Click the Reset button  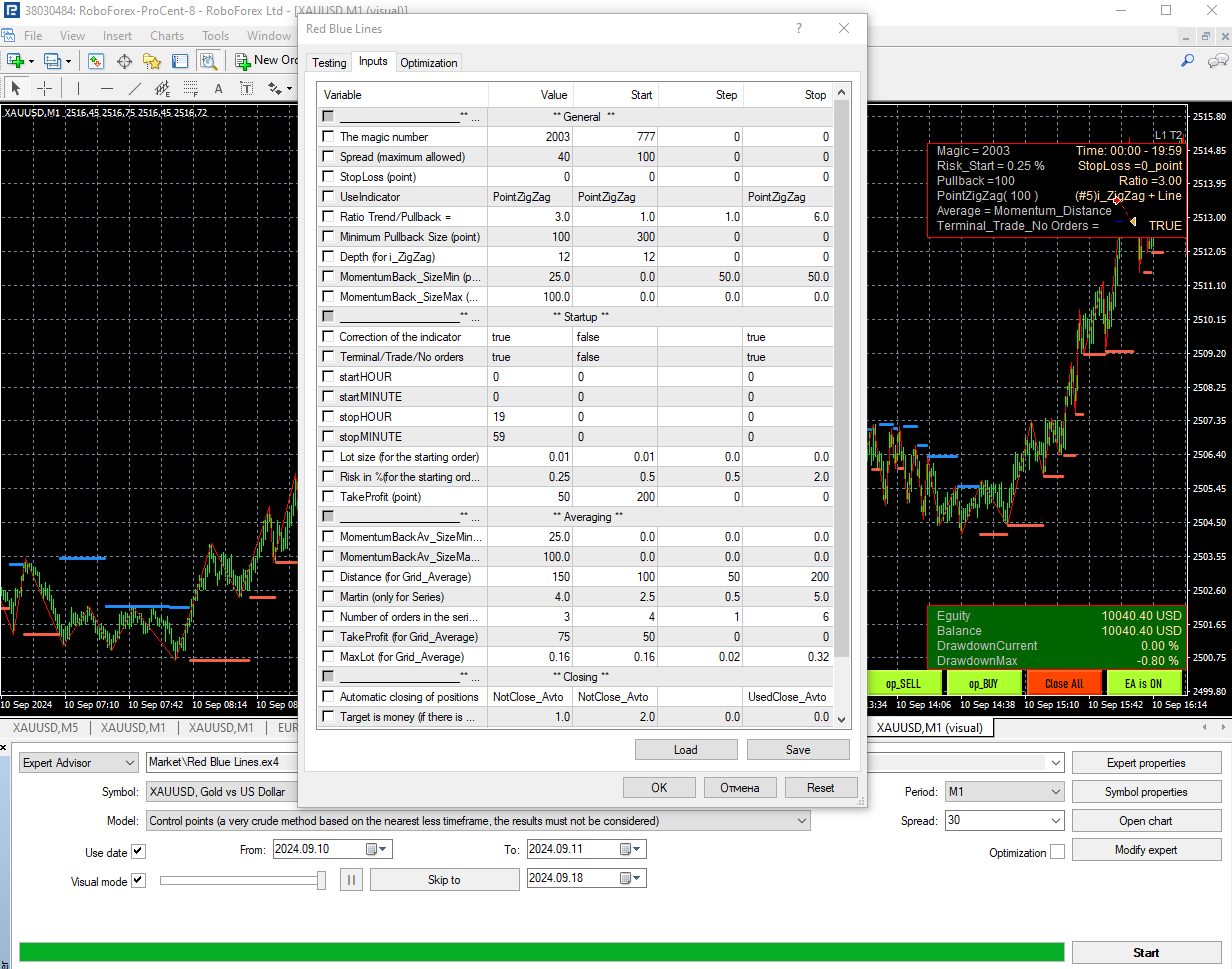tap(820, 788)
